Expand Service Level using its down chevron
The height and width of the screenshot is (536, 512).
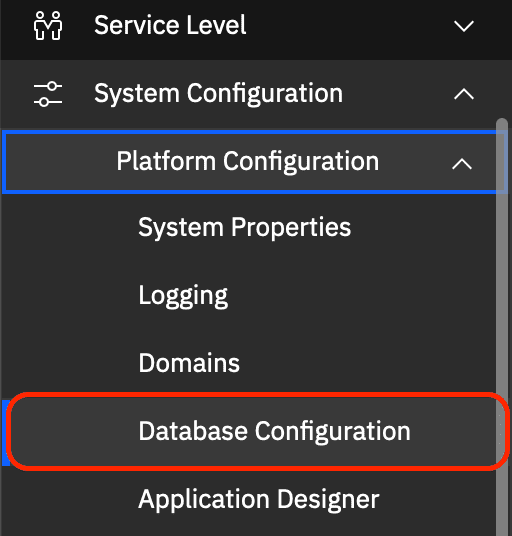[463, 26]
